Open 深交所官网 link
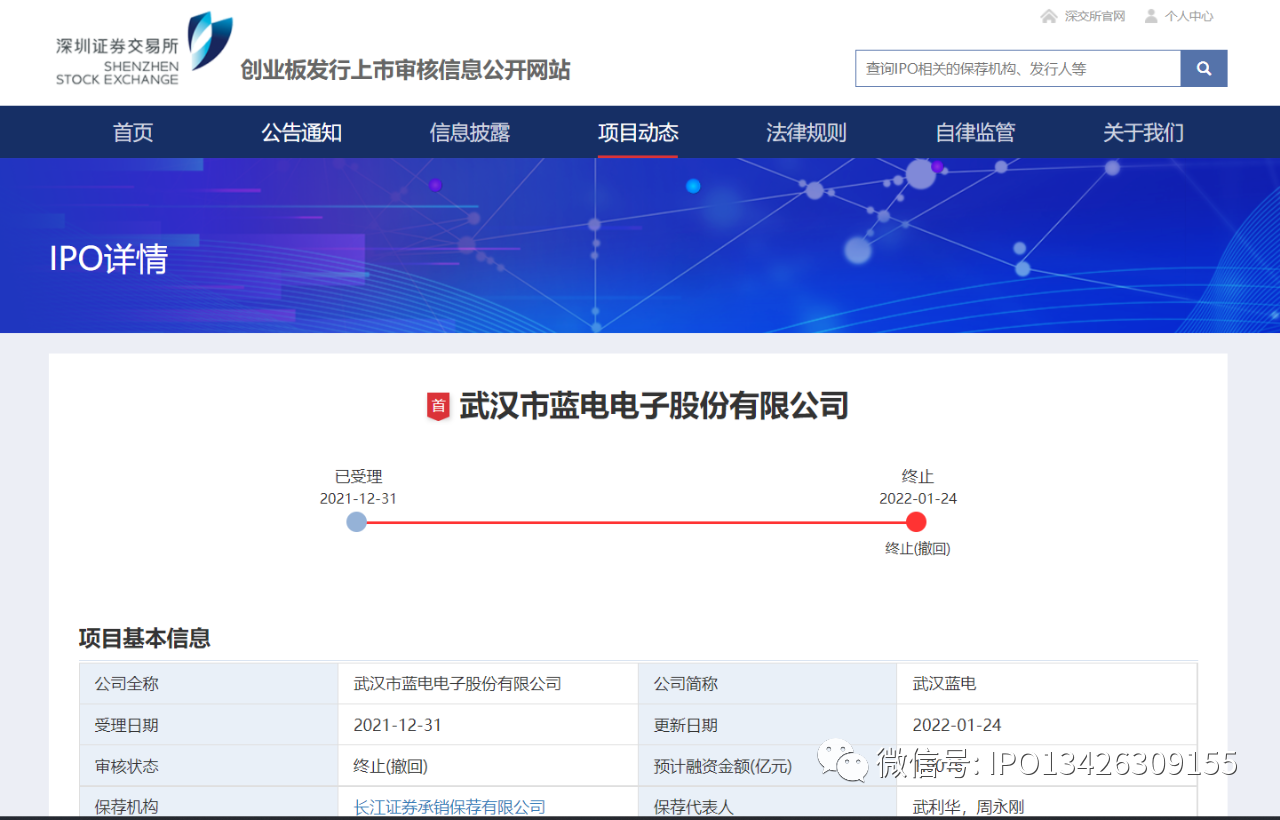Viewport: 1280px width, 820px height. pos(1095,16)
